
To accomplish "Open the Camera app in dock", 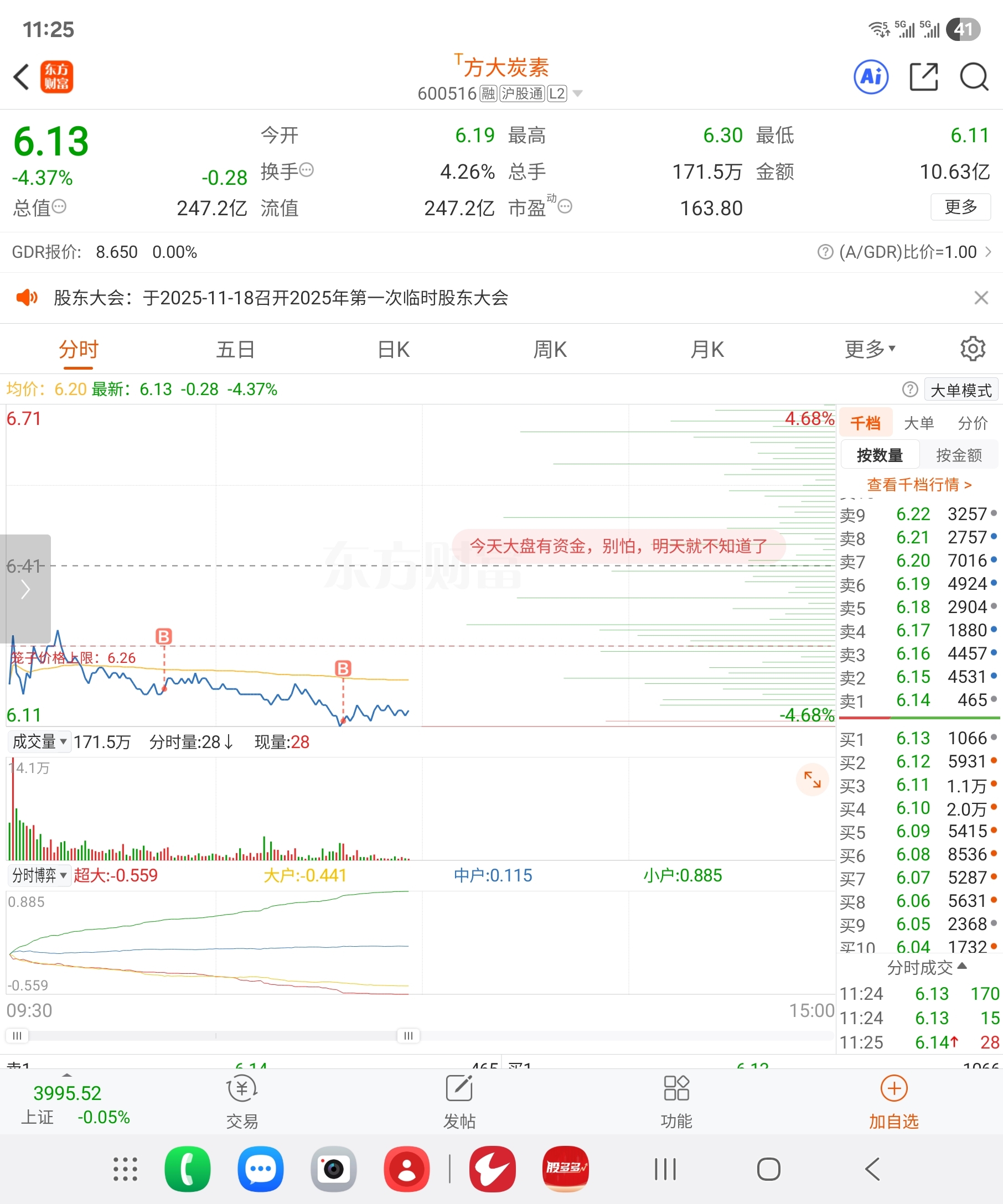I will pos(333,1169).
